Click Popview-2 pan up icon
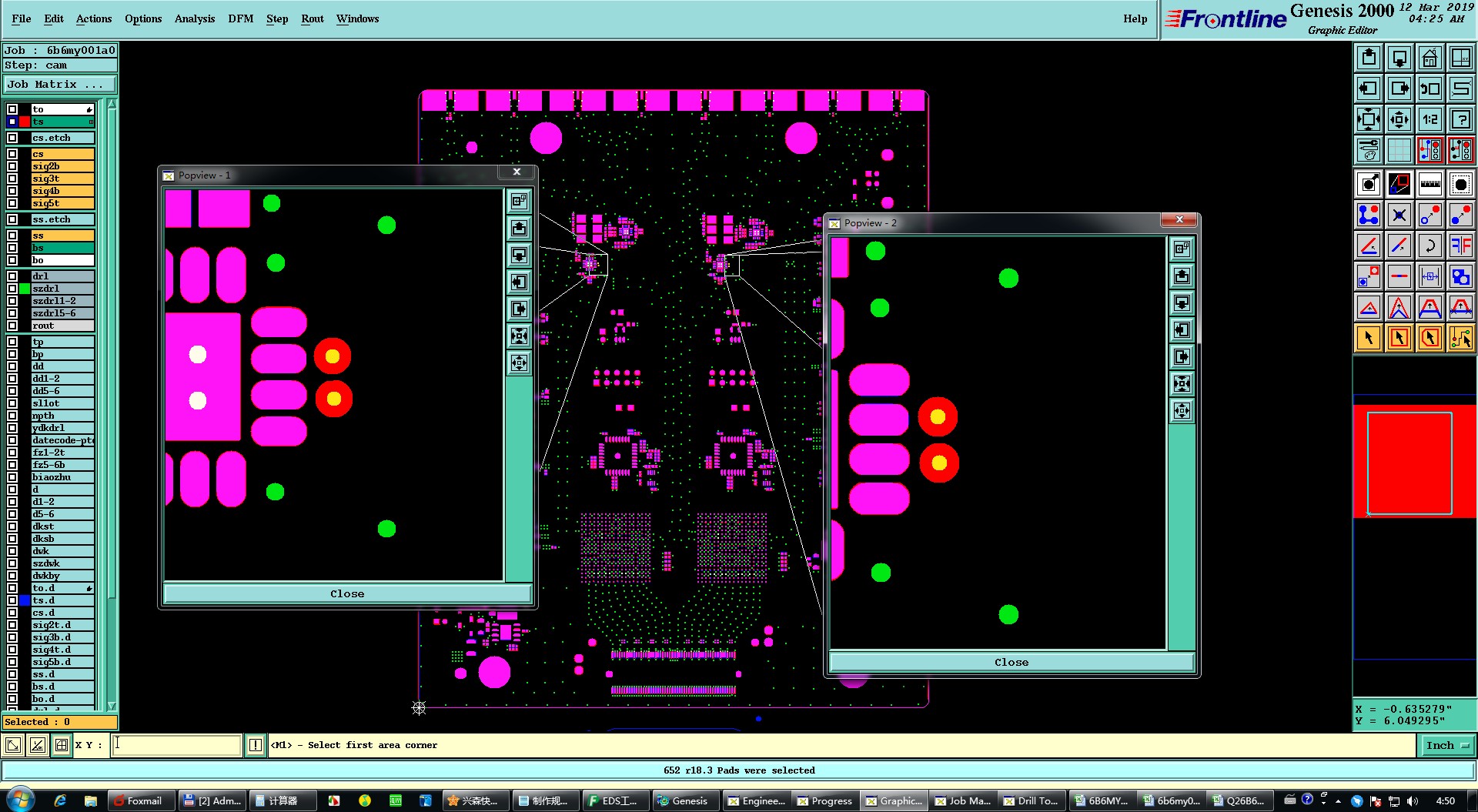The image size is (1478, 812). (1182, 276)
